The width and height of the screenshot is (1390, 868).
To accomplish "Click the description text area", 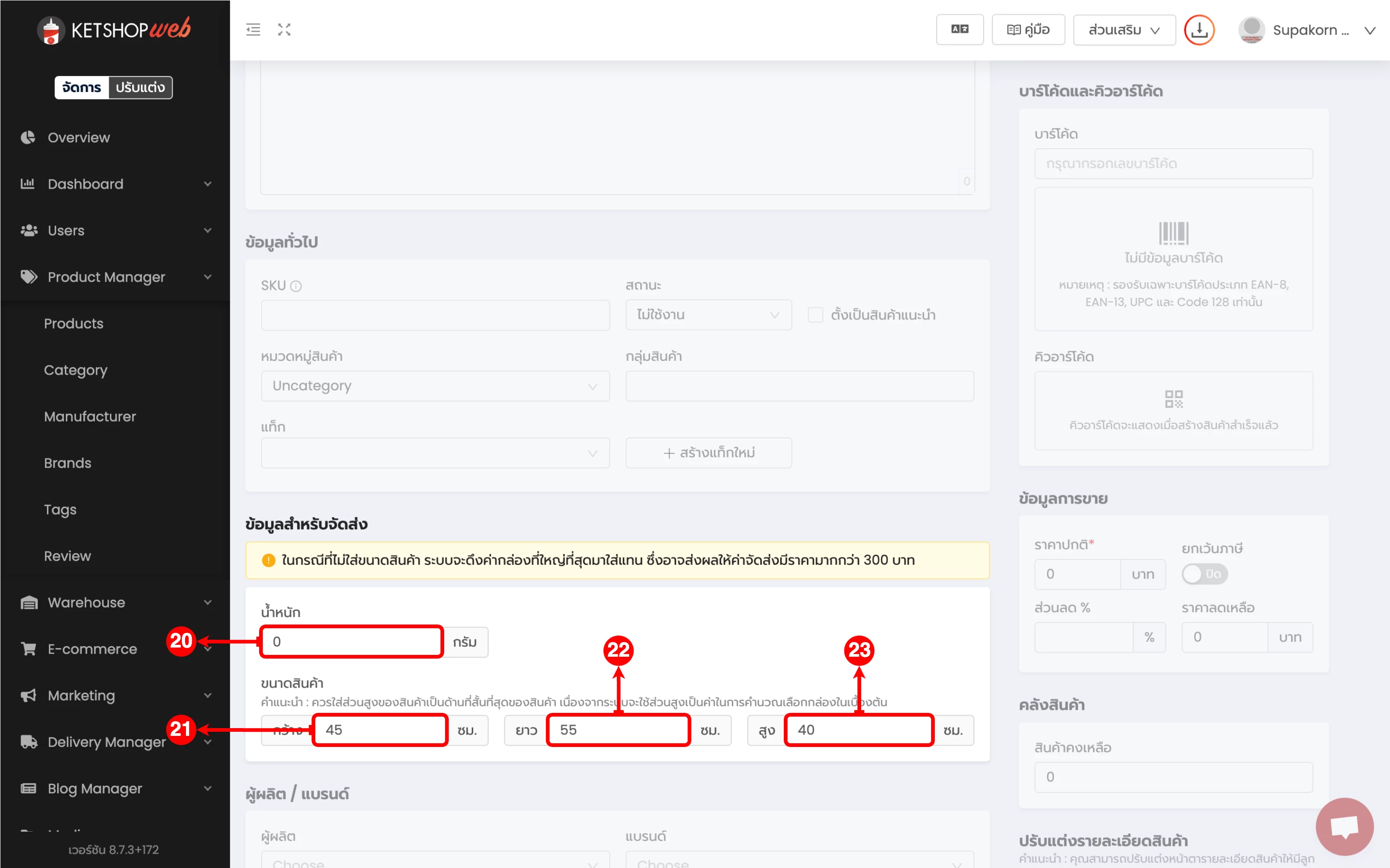I will (617, 127).
